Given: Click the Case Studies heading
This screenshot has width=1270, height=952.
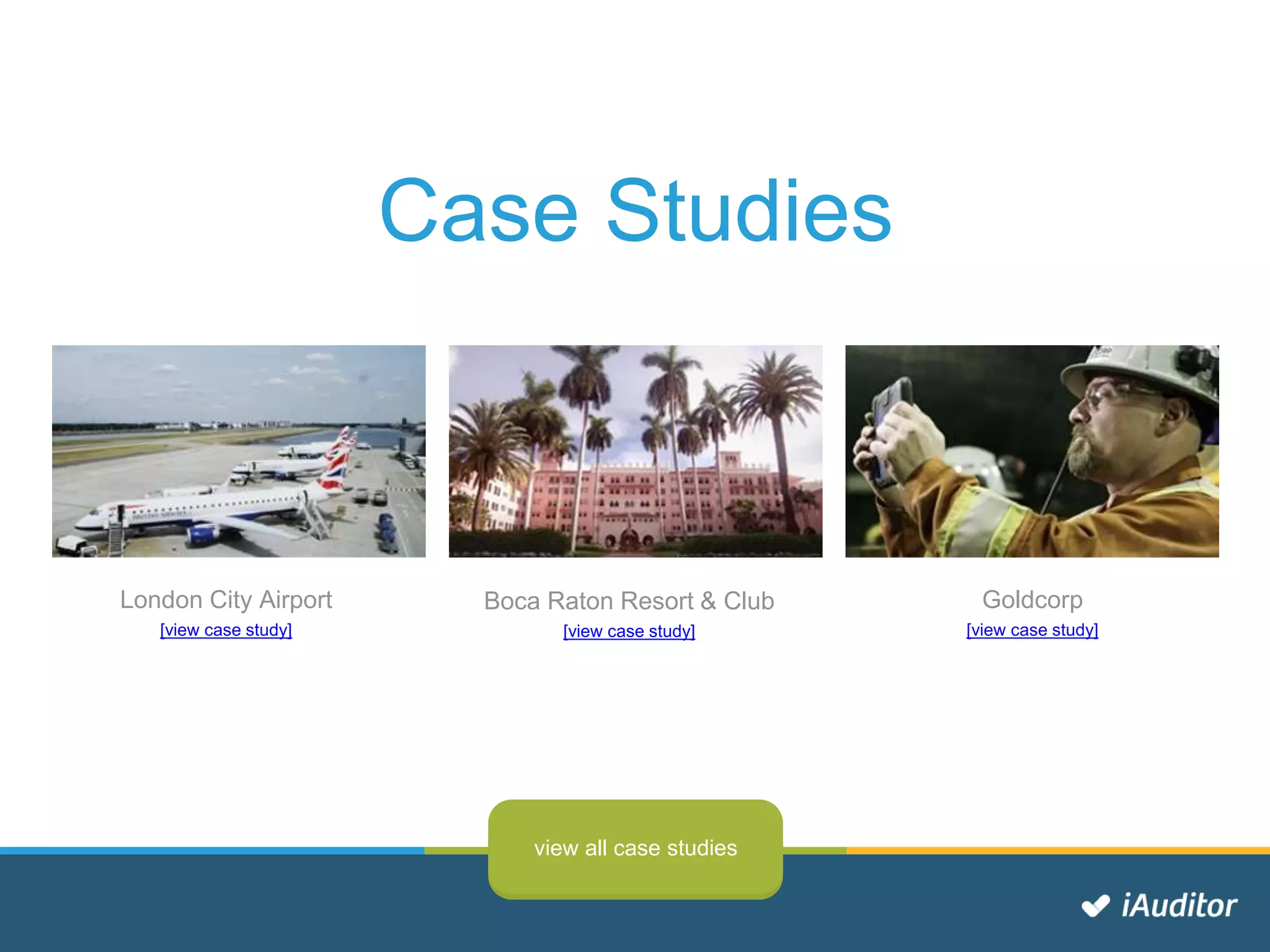Looking at the screenshot, I should [636, 210].
